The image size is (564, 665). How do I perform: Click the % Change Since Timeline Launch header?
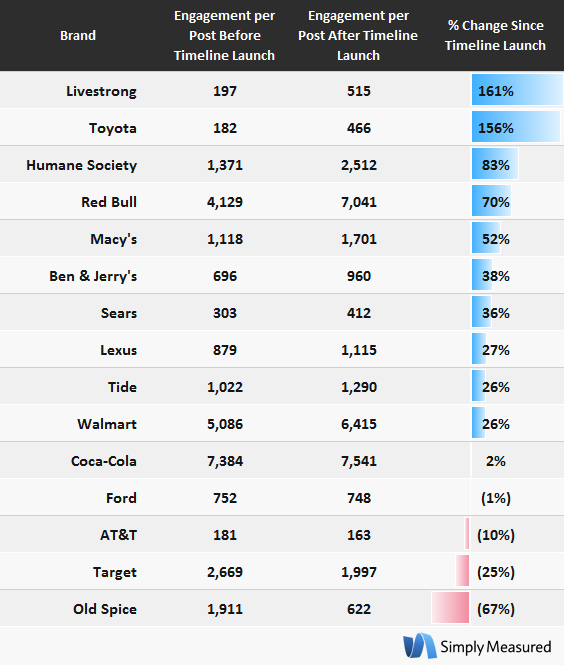point(495,35)
